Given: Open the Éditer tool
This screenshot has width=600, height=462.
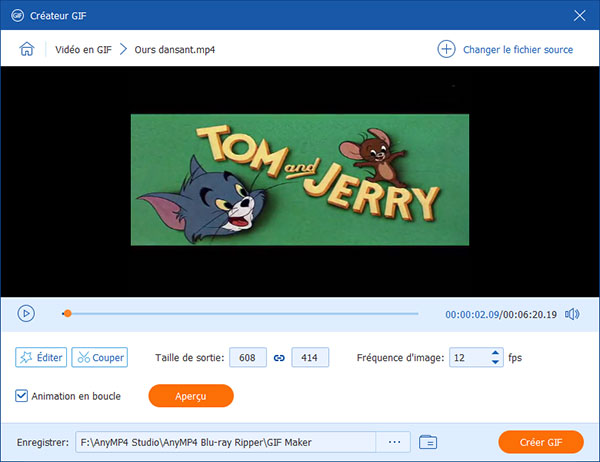Looking at the screenshot, I should (41, 357).
